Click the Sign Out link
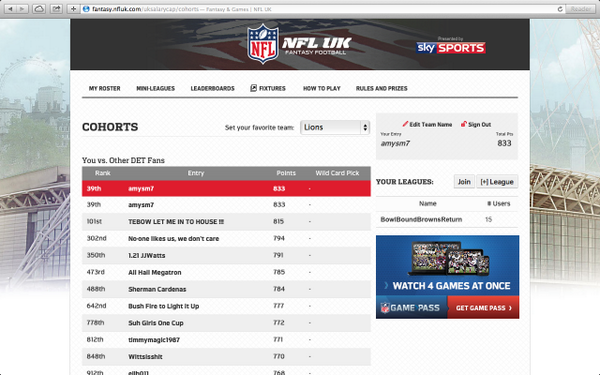600x375 pixels. tap(479, 124)
